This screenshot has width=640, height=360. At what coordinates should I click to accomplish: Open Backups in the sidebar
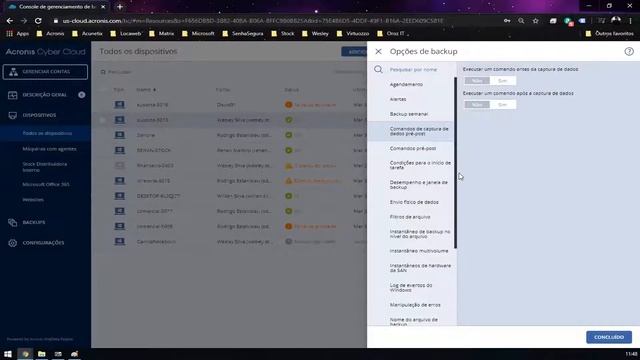(34, 222)
